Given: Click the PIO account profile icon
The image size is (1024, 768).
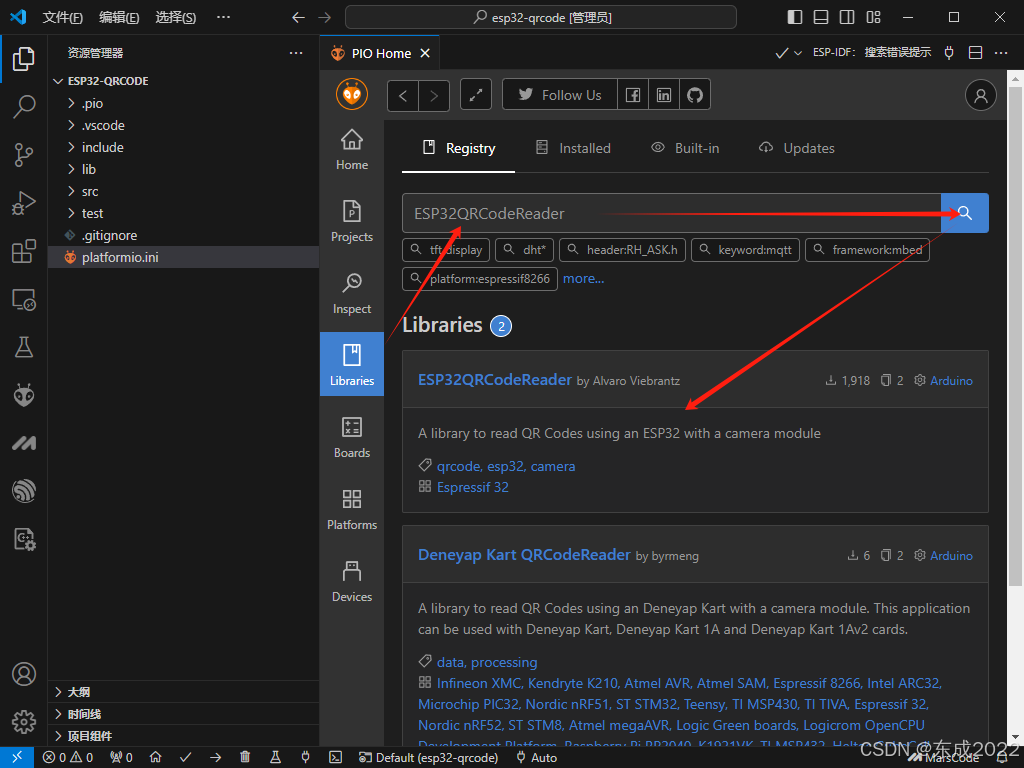Looking at the screenshot, I should click(980, 95).
